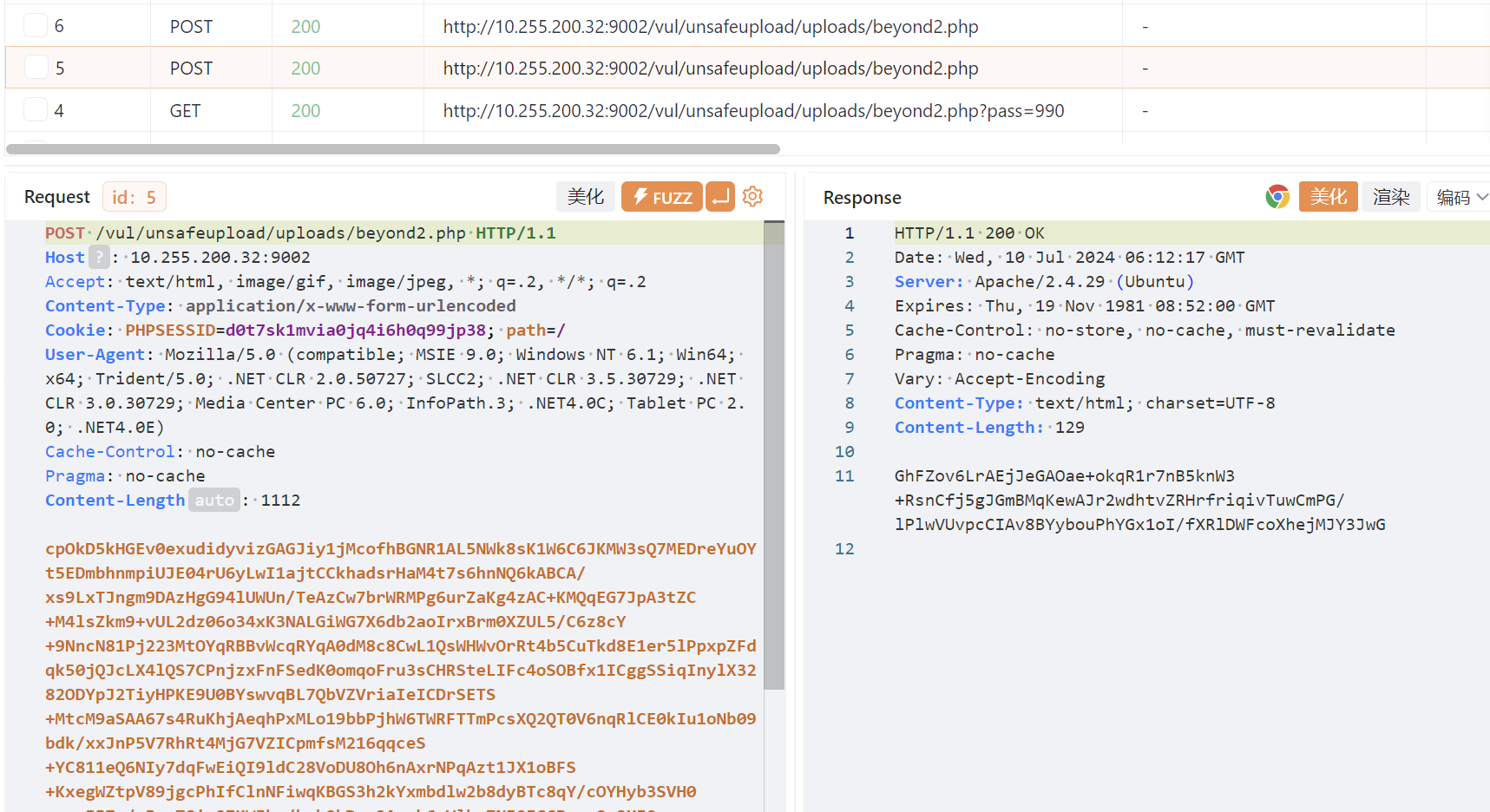Image resolution: width=1490 pixels, height=812 pixels.
Task: Click POST method cell in row 6
Action: click(191, 26)
